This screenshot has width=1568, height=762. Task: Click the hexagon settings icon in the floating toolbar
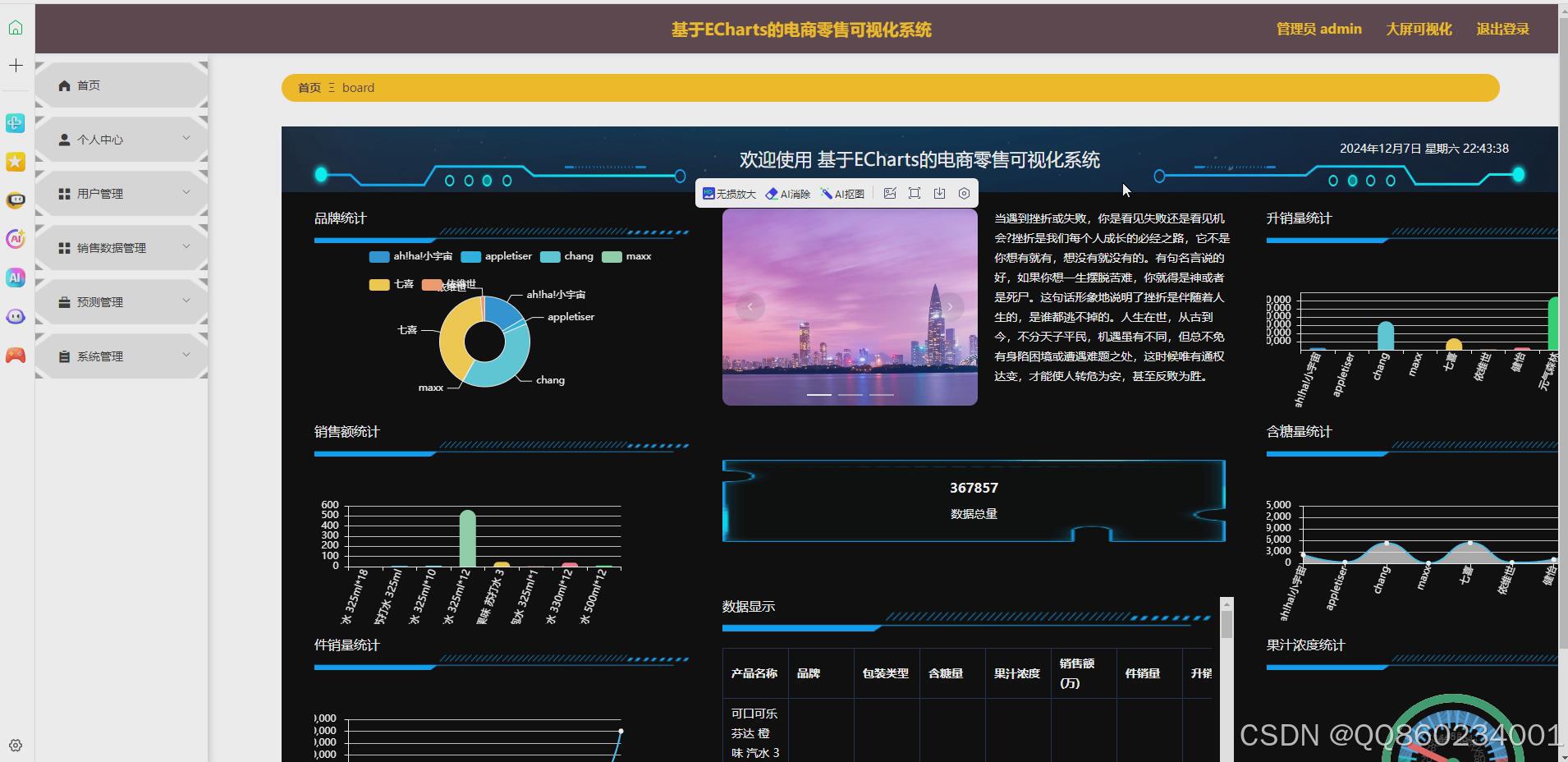(x=964, y=193)
